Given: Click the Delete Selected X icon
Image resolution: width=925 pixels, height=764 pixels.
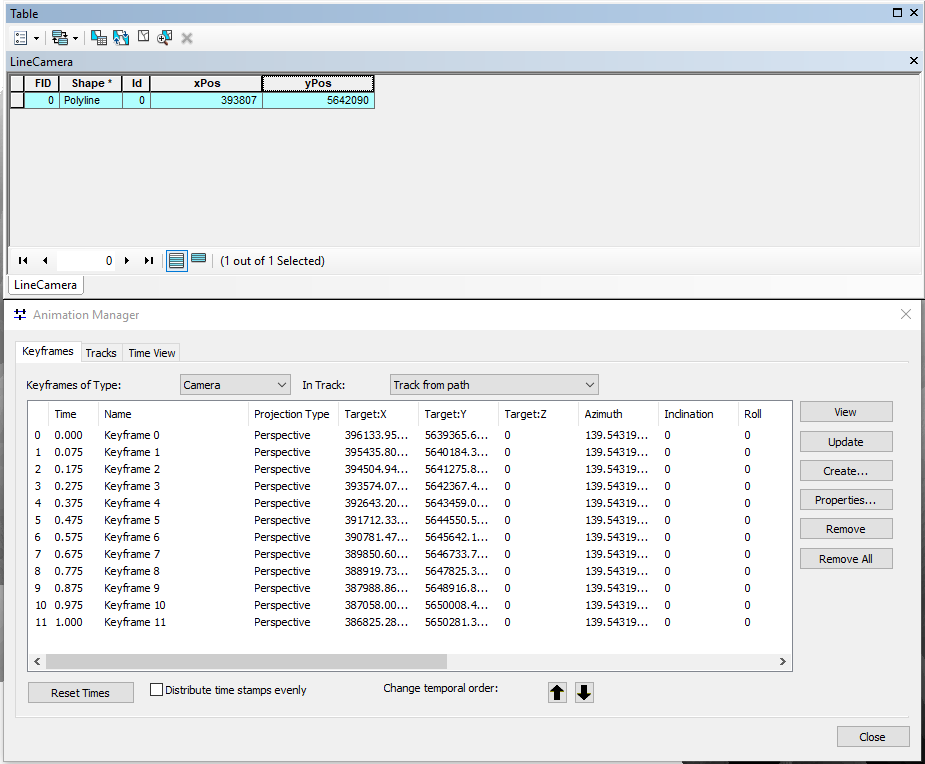Looking at the screenshot, I should pos(187,39).
